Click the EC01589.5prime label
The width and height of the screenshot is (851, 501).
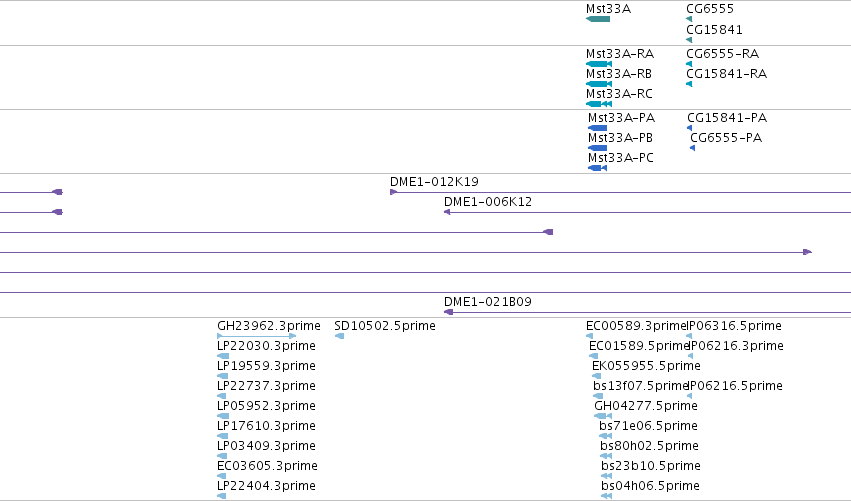(638, 346)
